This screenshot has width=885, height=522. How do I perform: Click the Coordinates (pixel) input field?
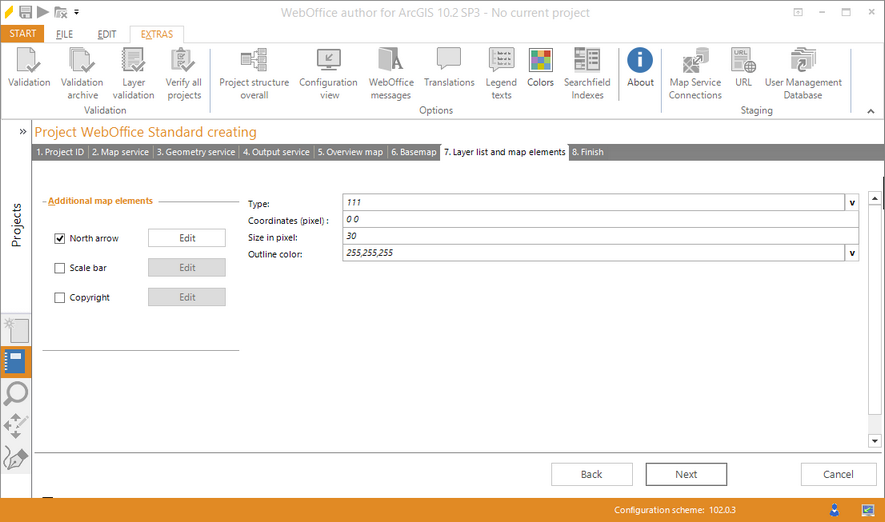pyautogui.click(x=601, y=219)
